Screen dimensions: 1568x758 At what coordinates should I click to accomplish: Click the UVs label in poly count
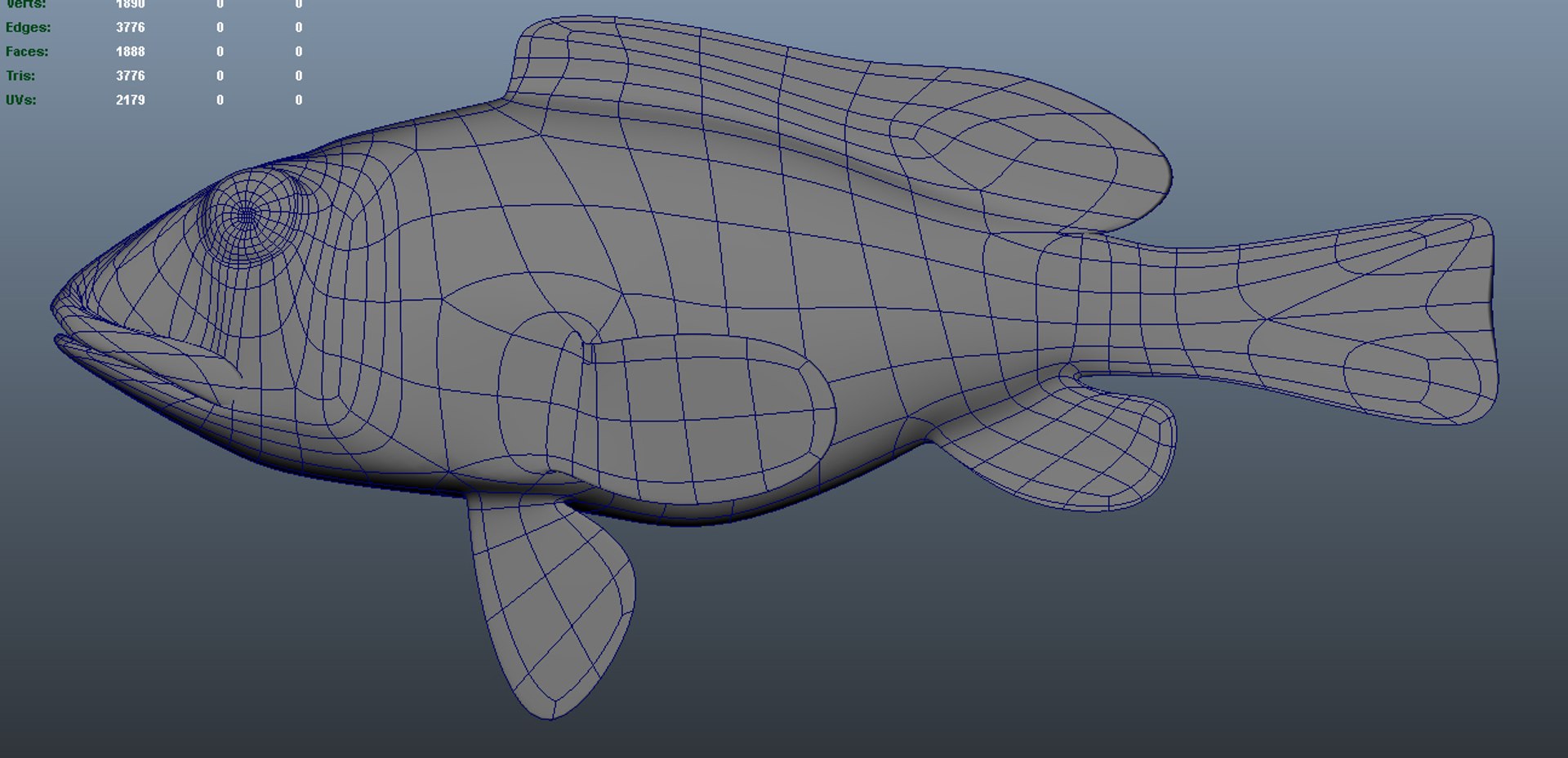pos(20,100)
